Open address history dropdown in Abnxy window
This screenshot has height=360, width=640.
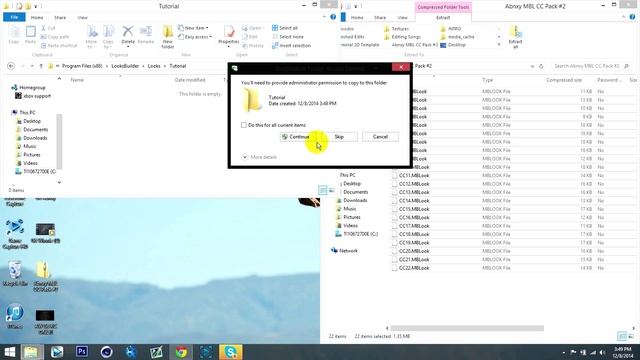point(532,66)
